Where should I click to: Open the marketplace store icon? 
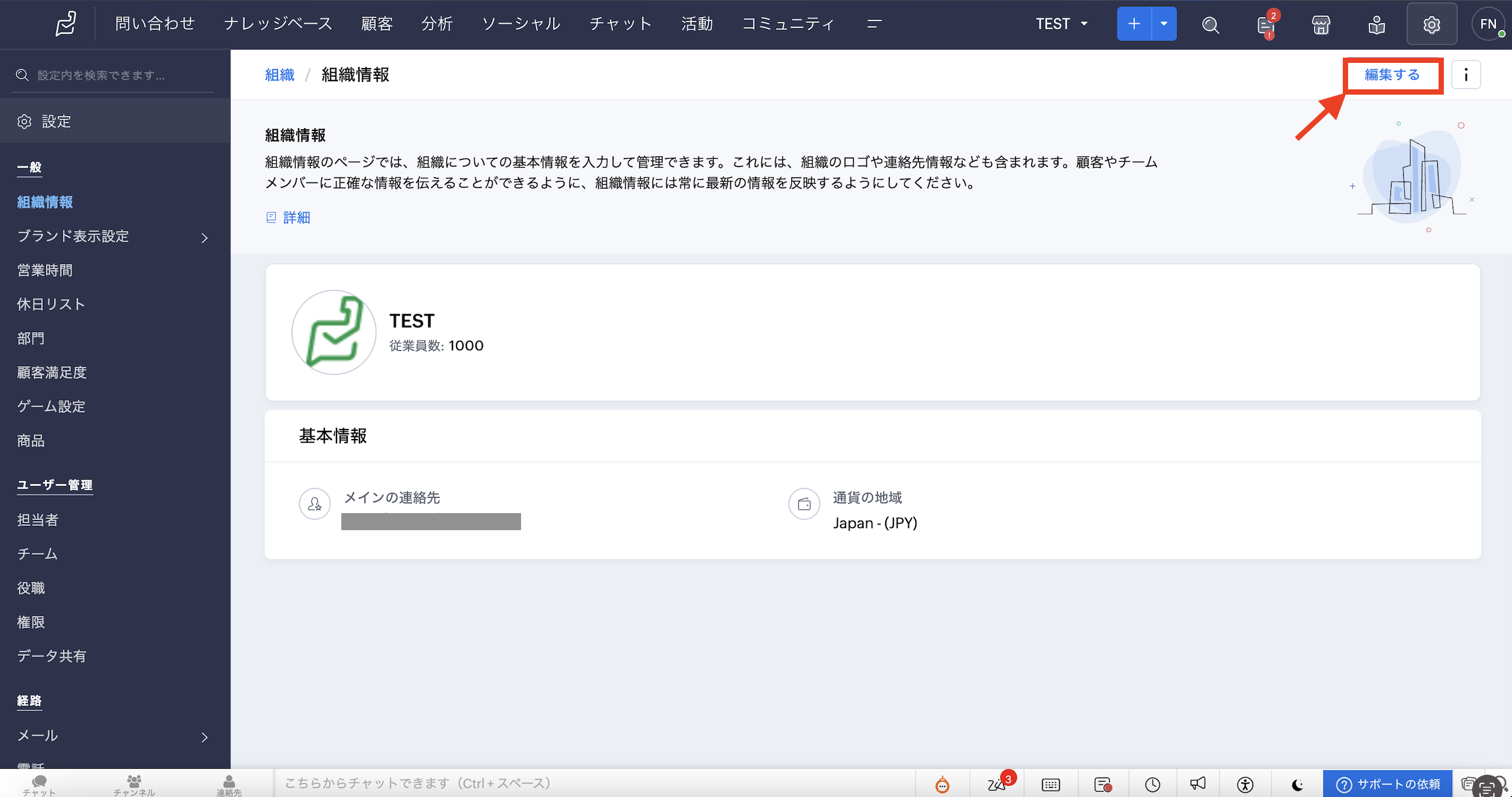click(x=1321, y=25)
